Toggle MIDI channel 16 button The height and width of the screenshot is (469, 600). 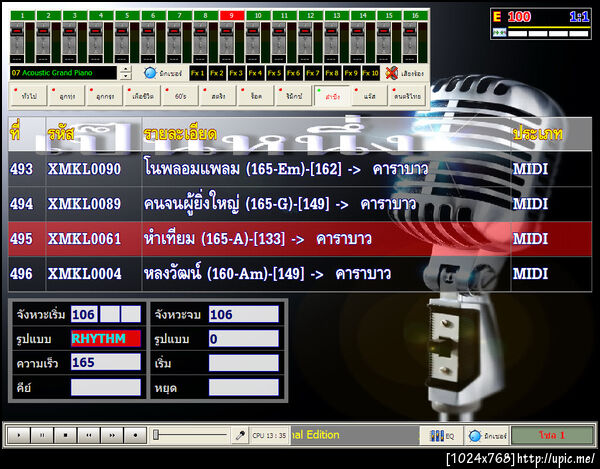(416, 15)
